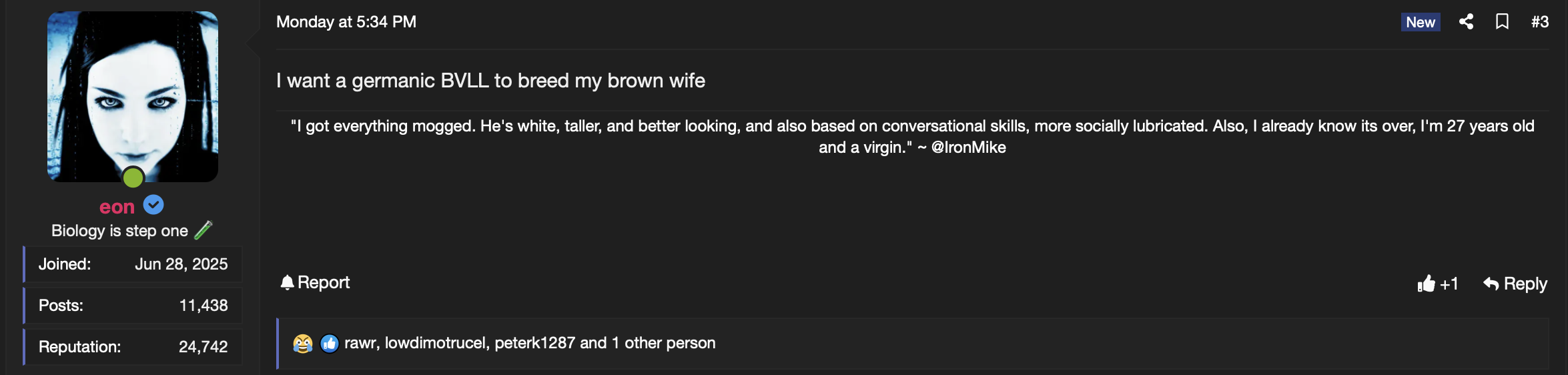The height and width of the screenshot is (375, 1568).
Task: Click the share post icon
Action: point(1466,22)
